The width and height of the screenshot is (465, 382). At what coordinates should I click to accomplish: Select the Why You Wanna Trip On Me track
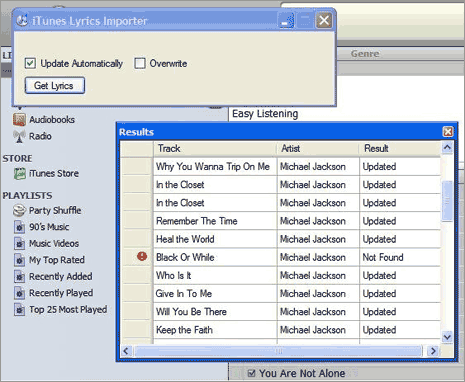tap(215, 167)
